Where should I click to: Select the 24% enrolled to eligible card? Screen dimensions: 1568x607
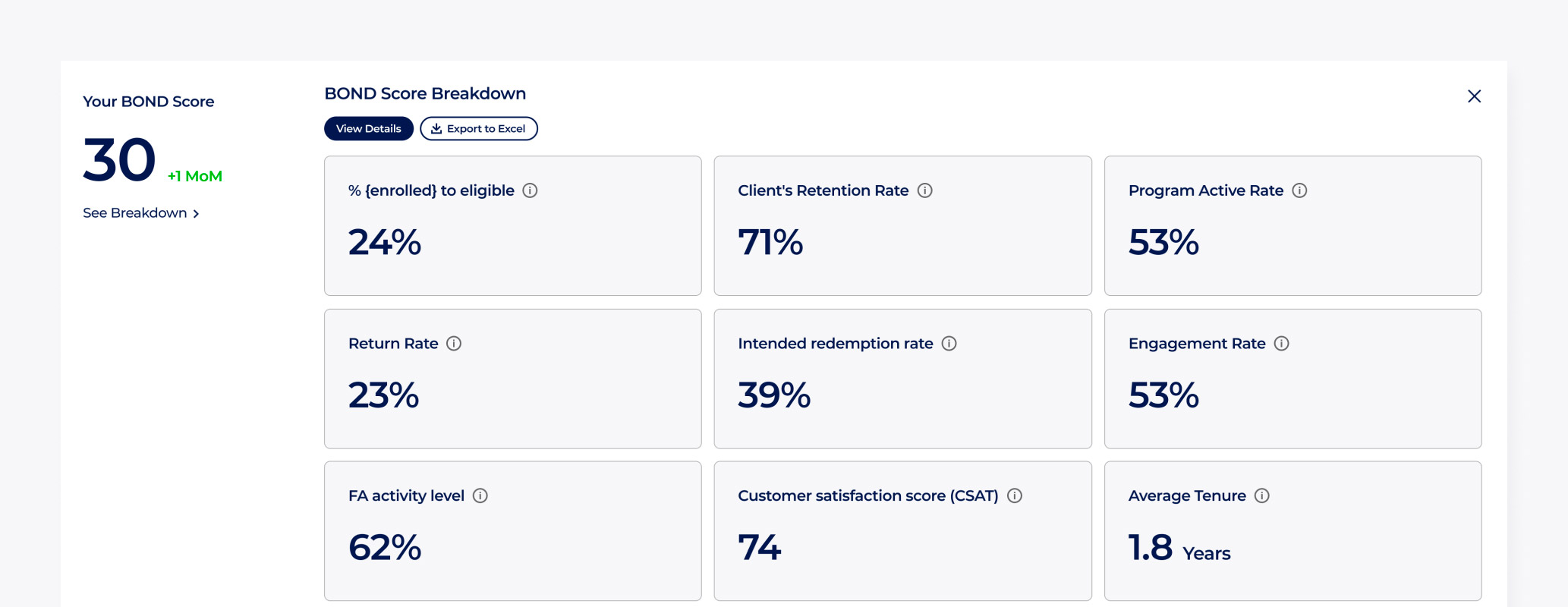coord(513,225)
